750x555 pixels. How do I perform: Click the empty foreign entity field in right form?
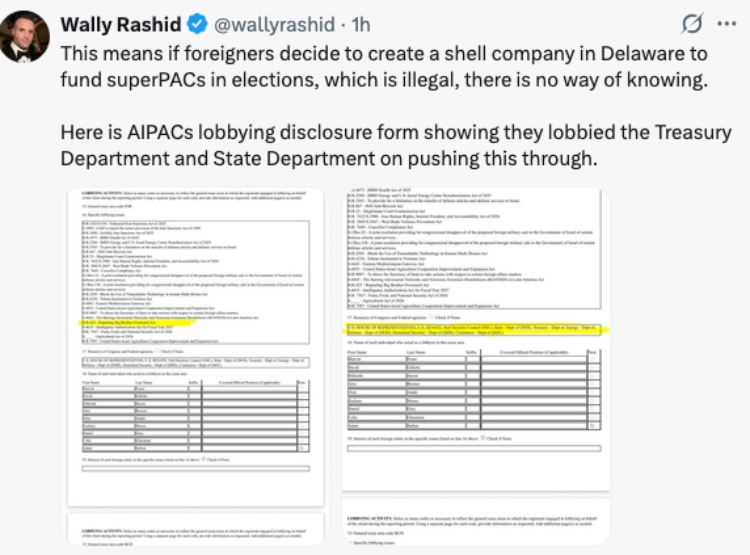click(x=474, y=448)
